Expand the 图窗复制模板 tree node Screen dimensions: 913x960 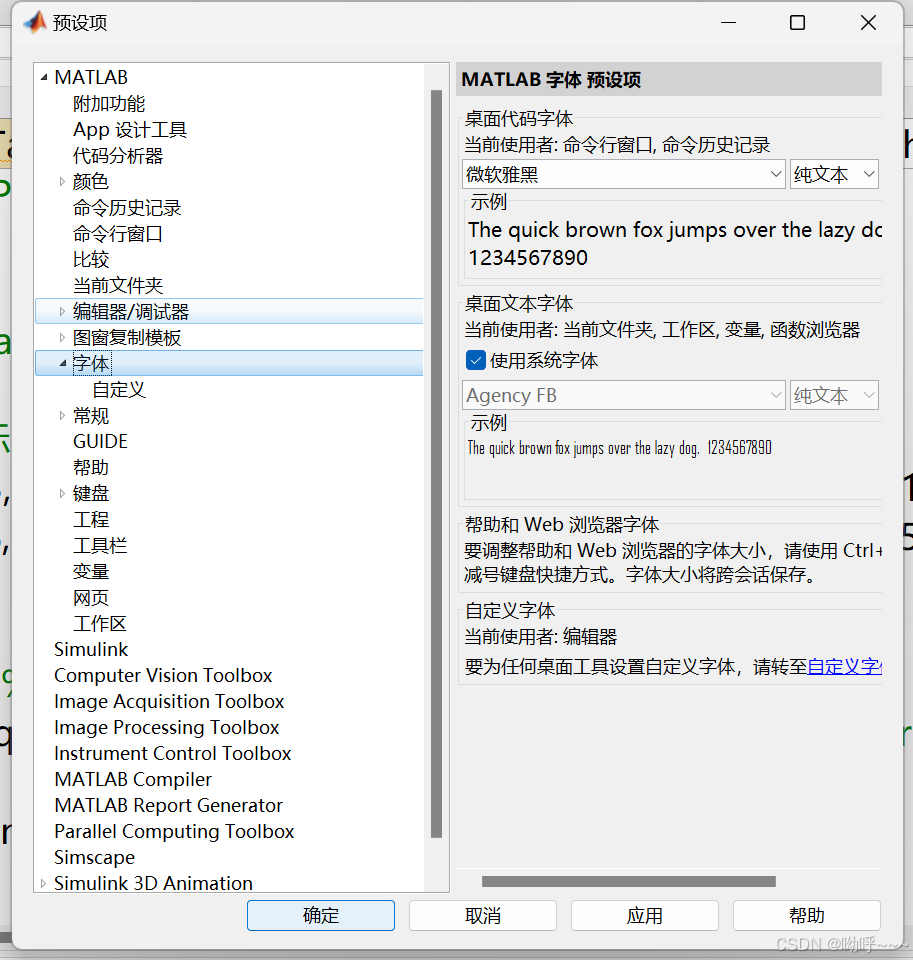[x=62, y=338]
